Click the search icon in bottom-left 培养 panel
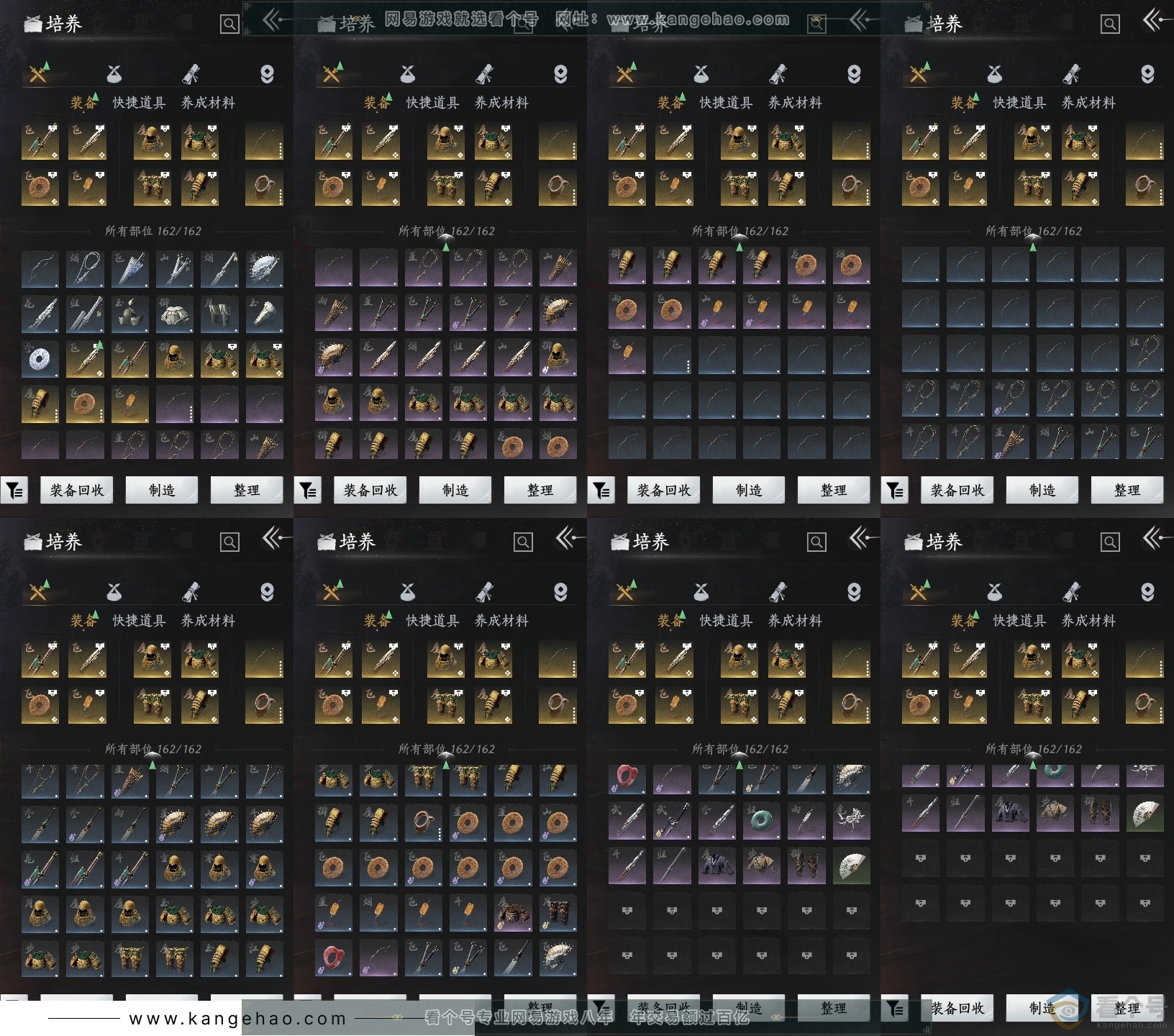 coord(229,542)
